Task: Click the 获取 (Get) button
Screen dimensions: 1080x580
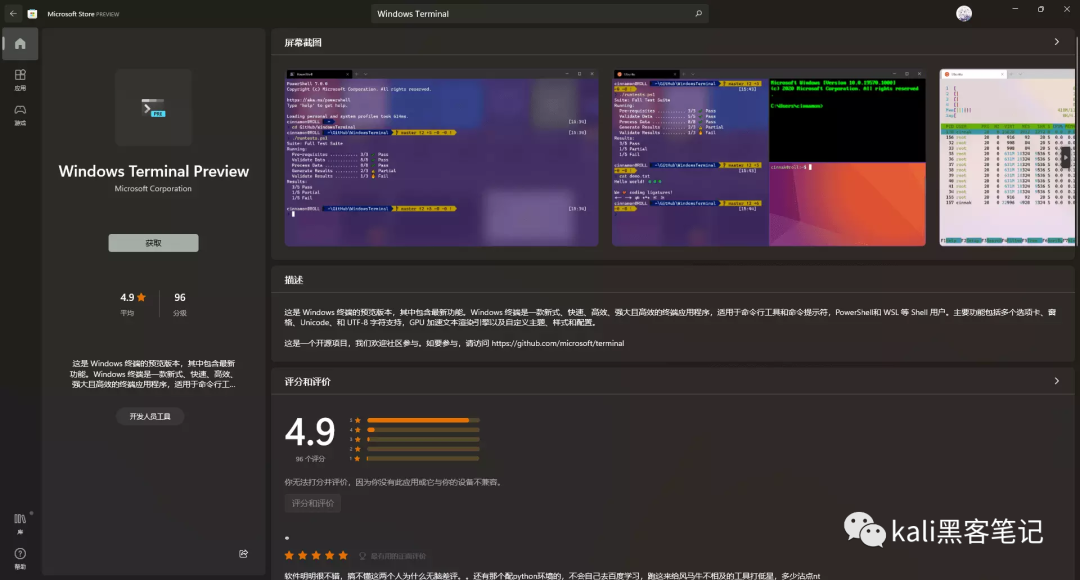Action: (153, 242)
